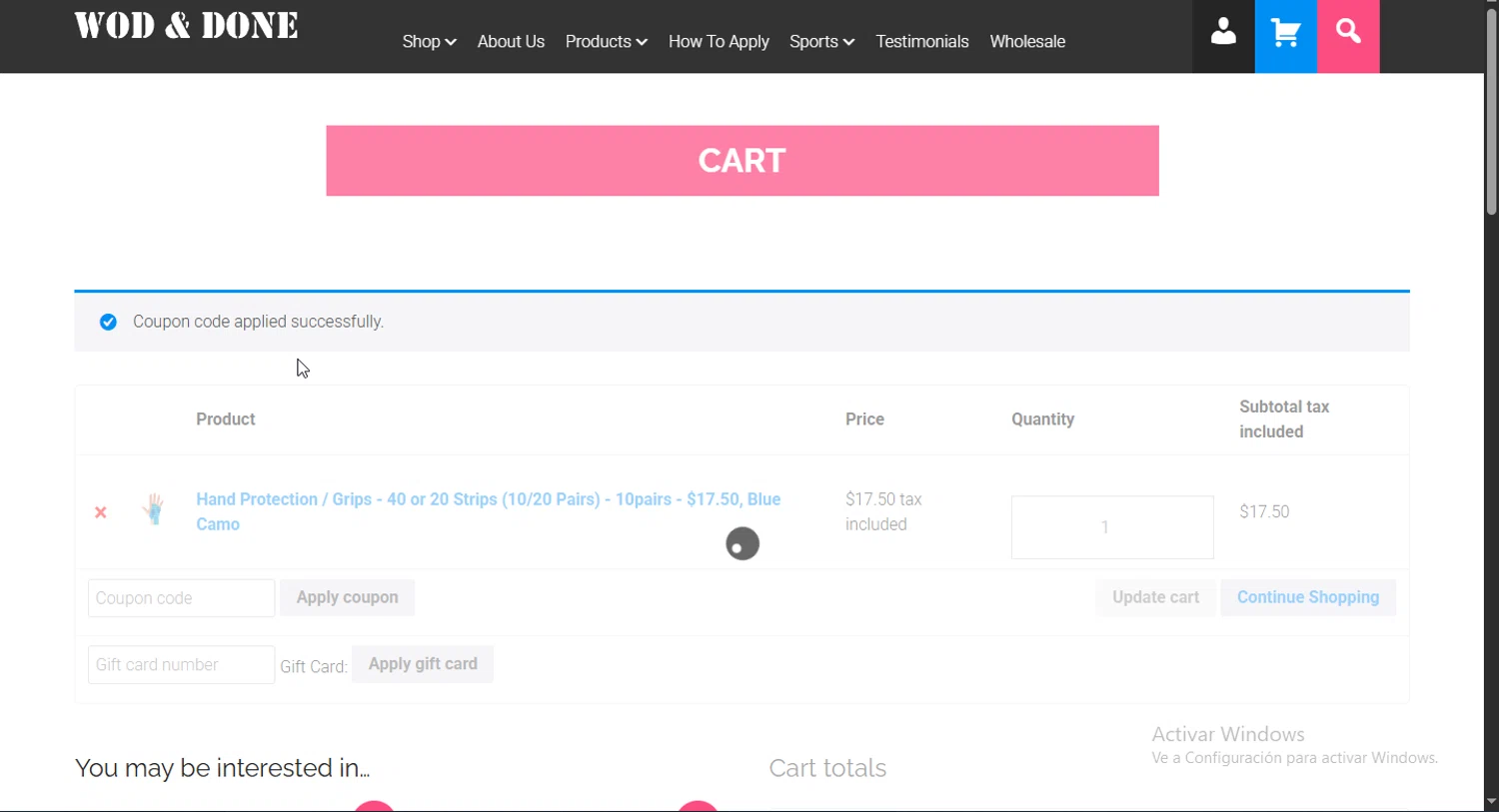Viewport: 1499px width, 812px height.
Task: Open the hand grips product thumbnail
Action: point(154,510)
